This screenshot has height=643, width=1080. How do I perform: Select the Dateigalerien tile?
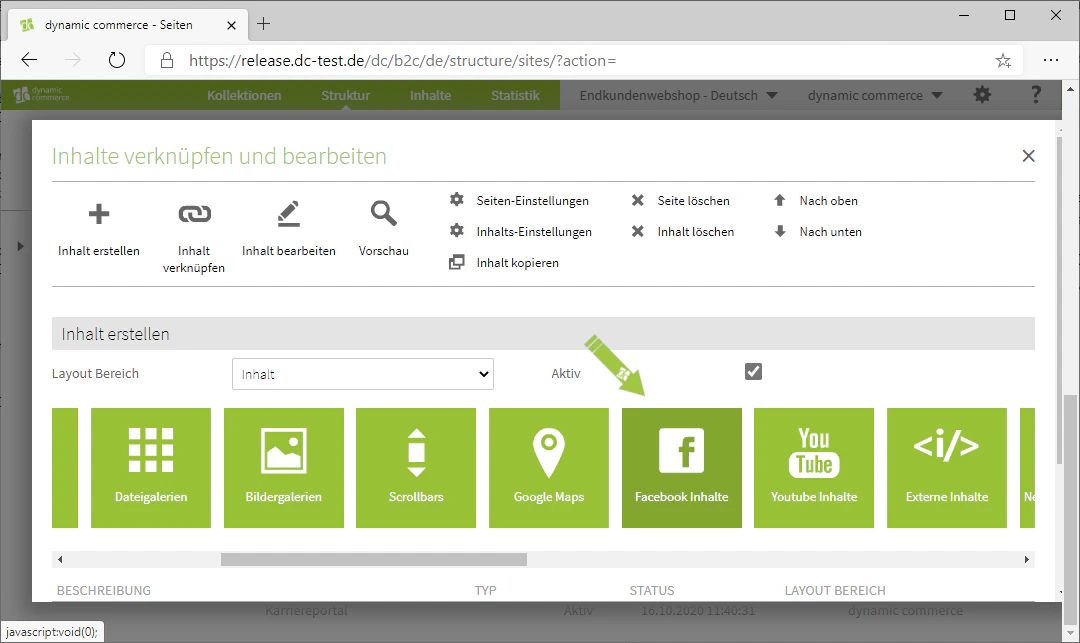pyautogui.click(x=151, y=468)
